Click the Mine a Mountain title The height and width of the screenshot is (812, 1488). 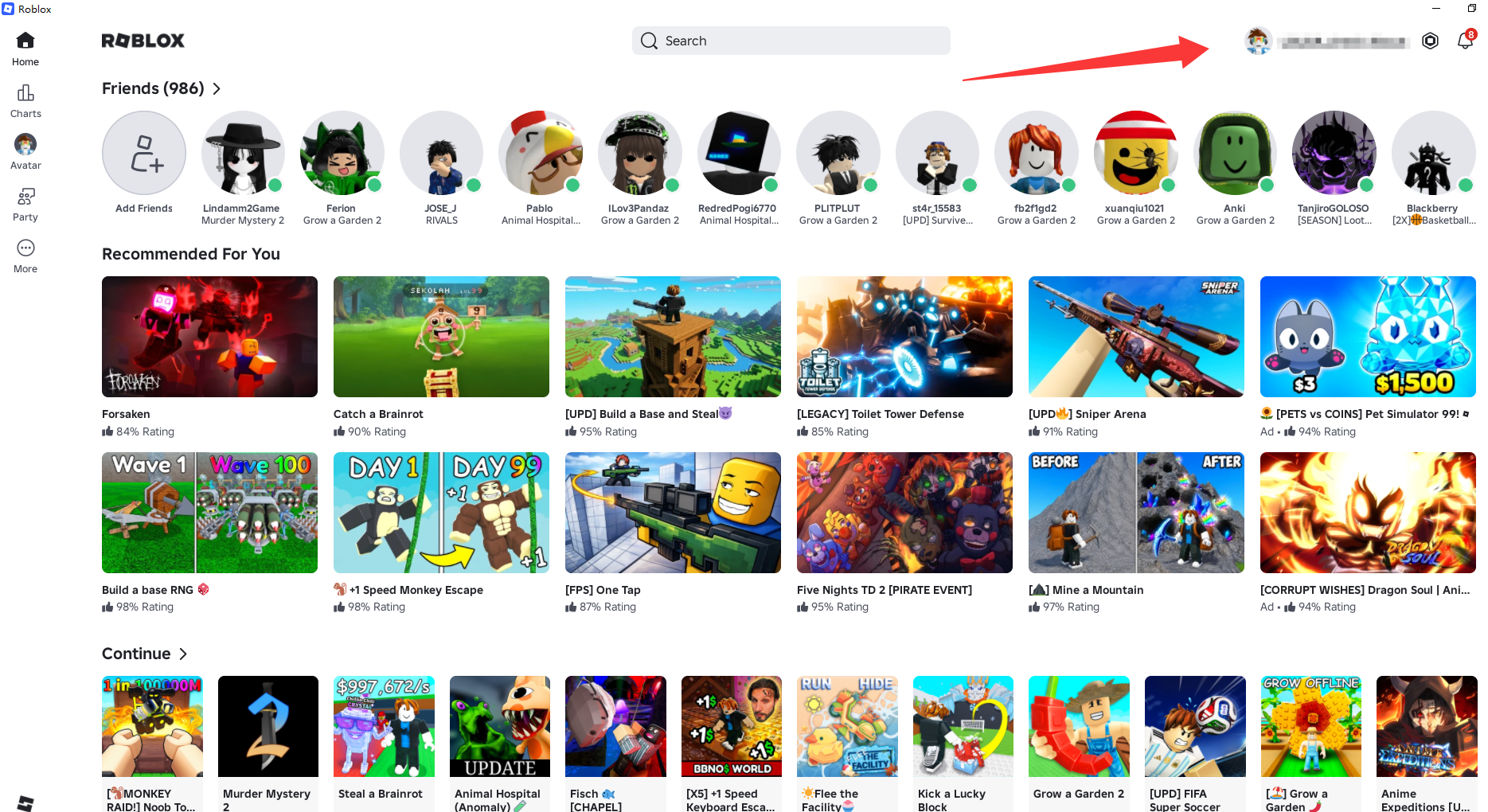point(1086,590)
